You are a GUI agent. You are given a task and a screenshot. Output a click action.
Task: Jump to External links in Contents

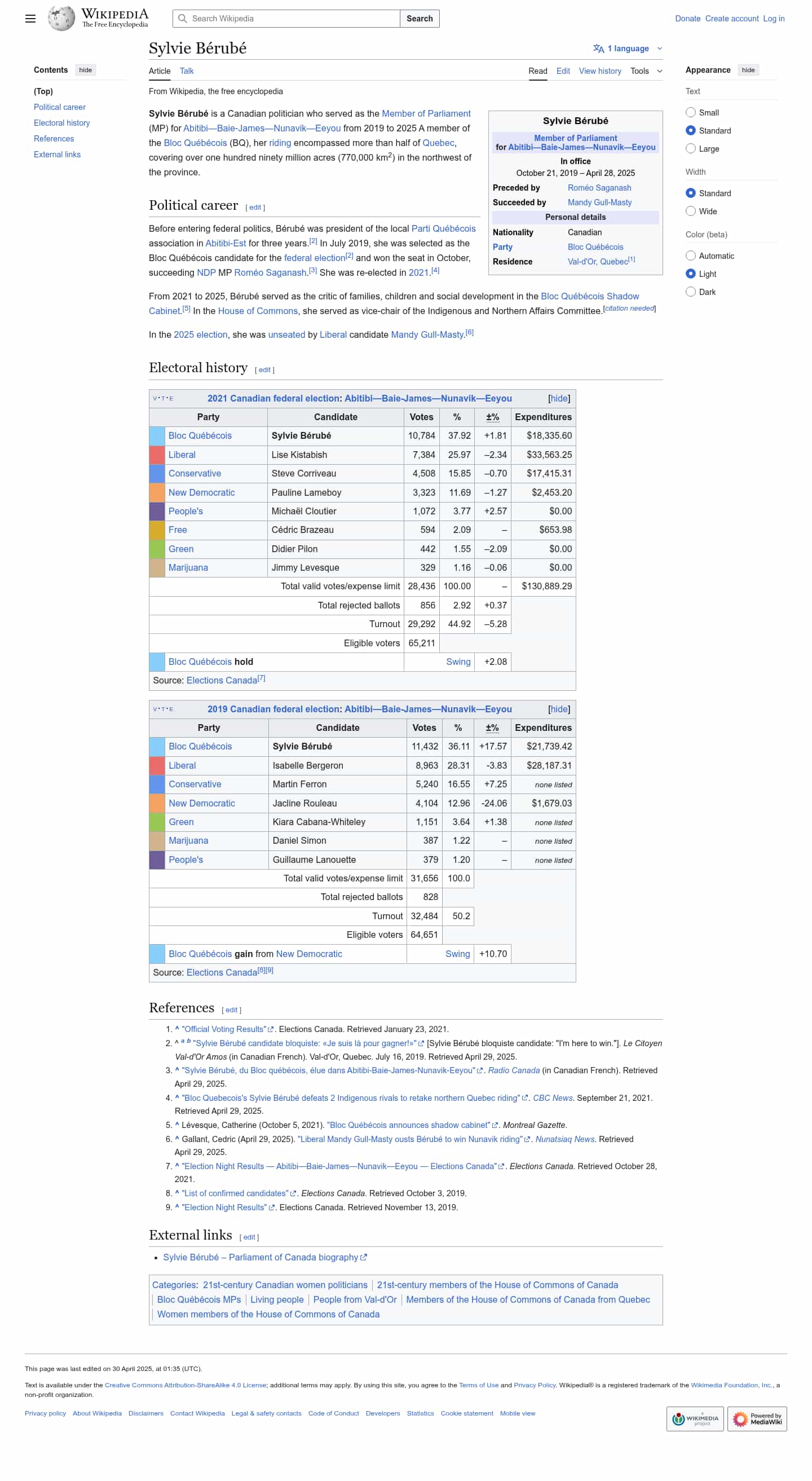pyautogui.click(x=58, y=155)
